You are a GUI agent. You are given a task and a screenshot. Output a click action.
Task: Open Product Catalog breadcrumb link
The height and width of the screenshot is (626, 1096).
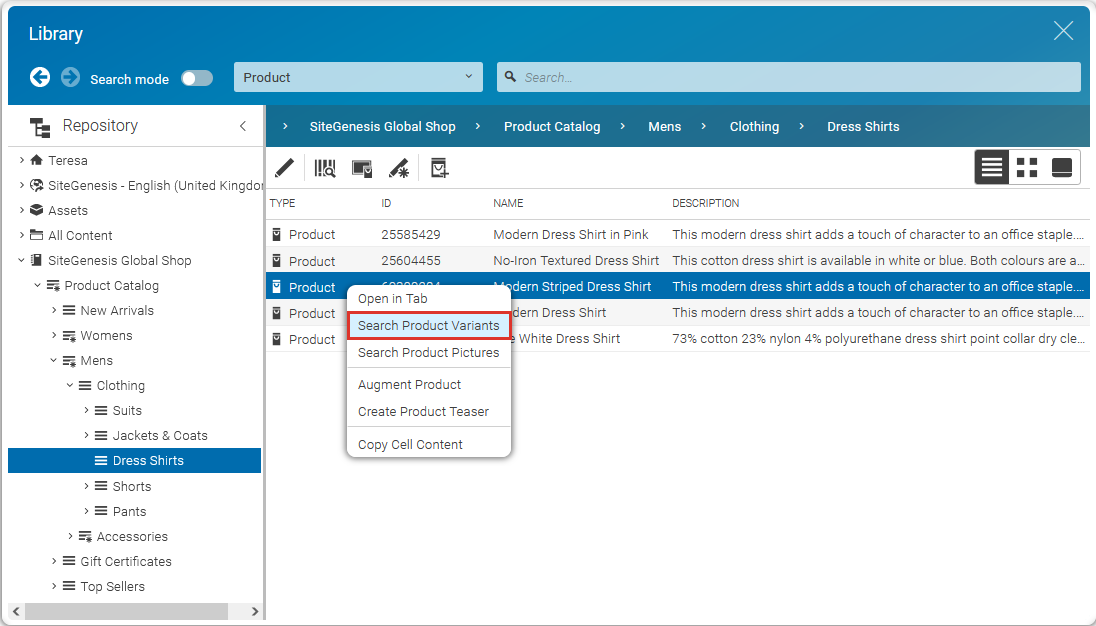552,126
